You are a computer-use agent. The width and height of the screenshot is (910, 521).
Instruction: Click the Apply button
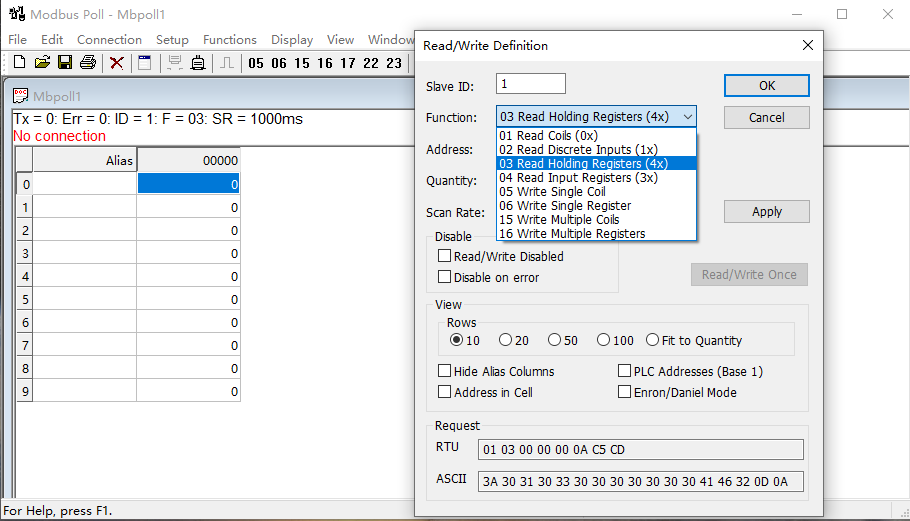766,212
